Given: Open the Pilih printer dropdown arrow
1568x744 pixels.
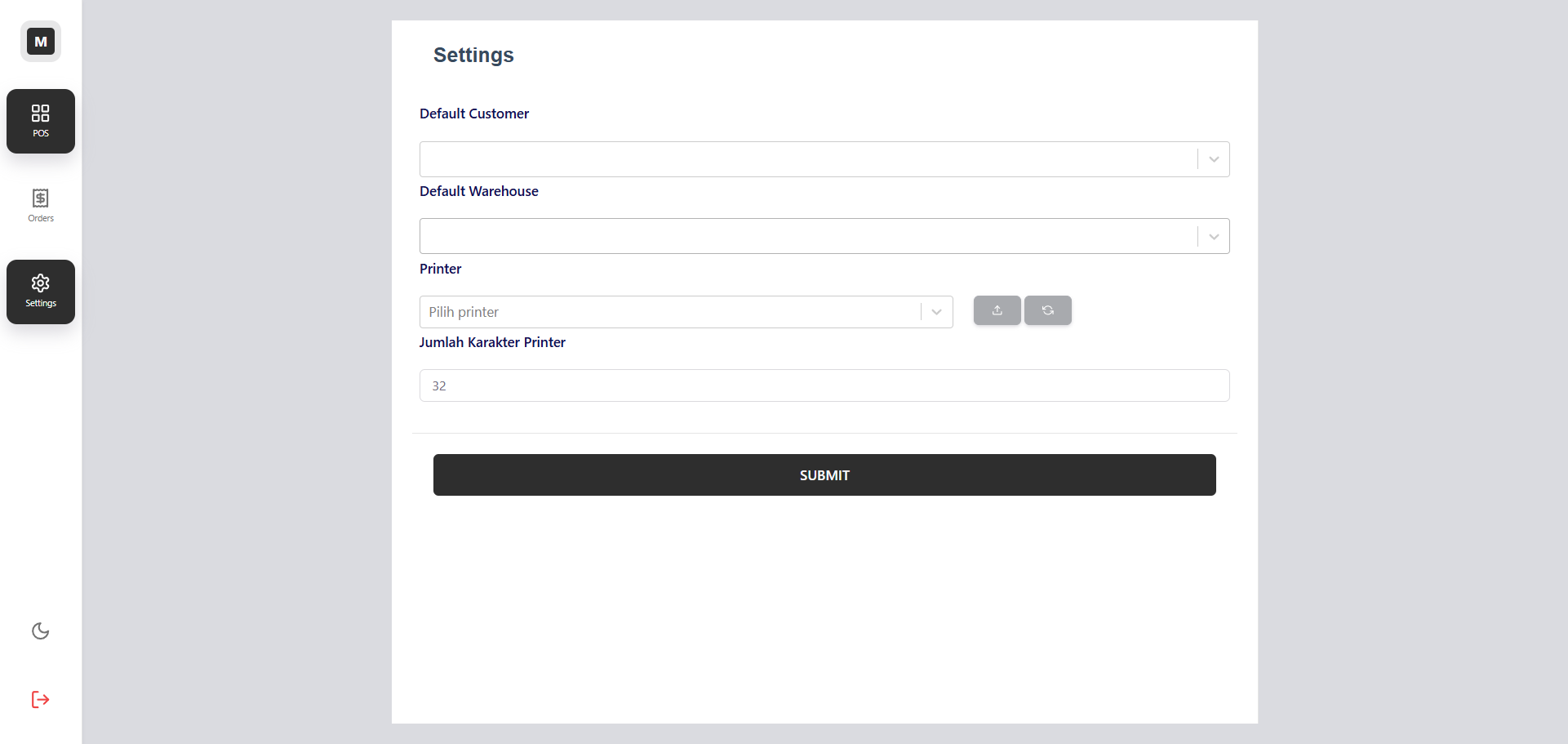Looking at the screenshot, I should pos(936,312).
